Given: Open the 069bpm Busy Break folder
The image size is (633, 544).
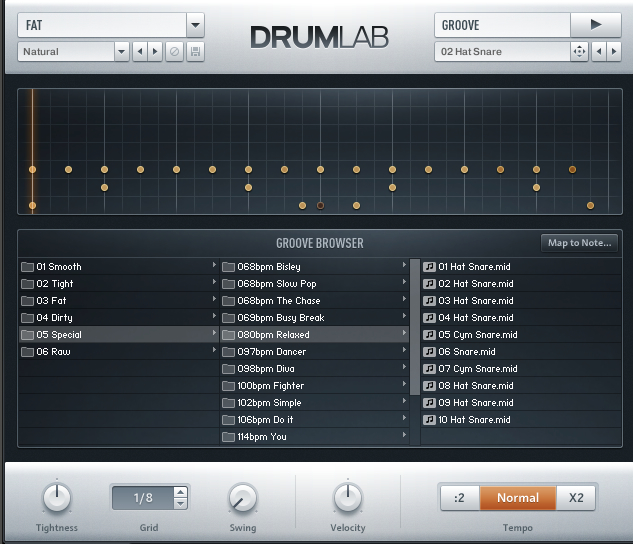Looking at the screenshot, I should click(x=314, y=318).
